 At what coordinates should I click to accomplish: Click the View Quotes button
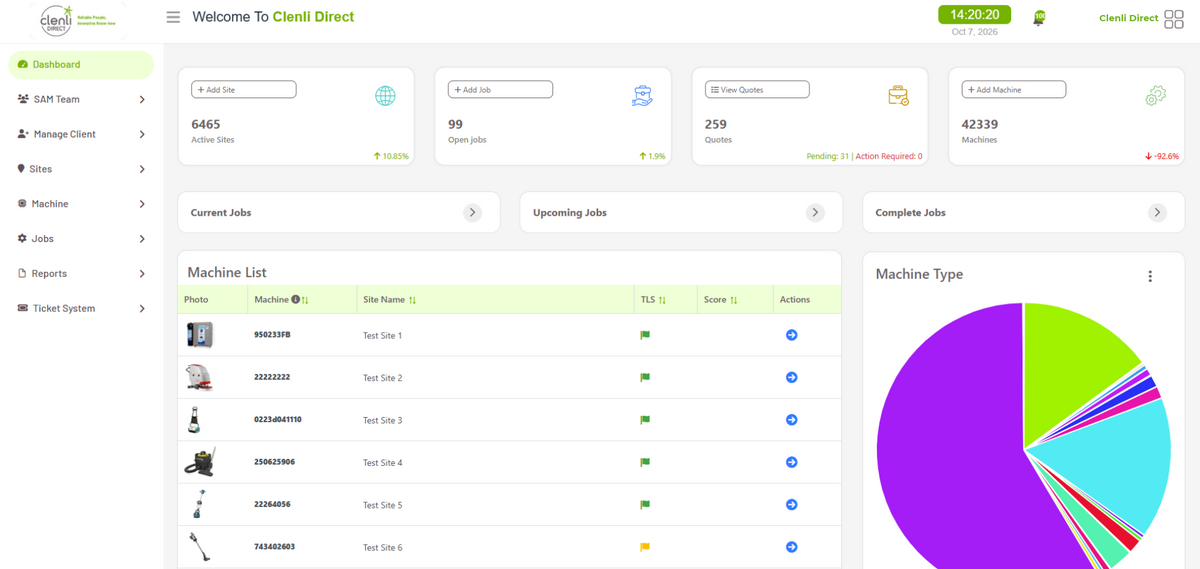coord(757,90)
